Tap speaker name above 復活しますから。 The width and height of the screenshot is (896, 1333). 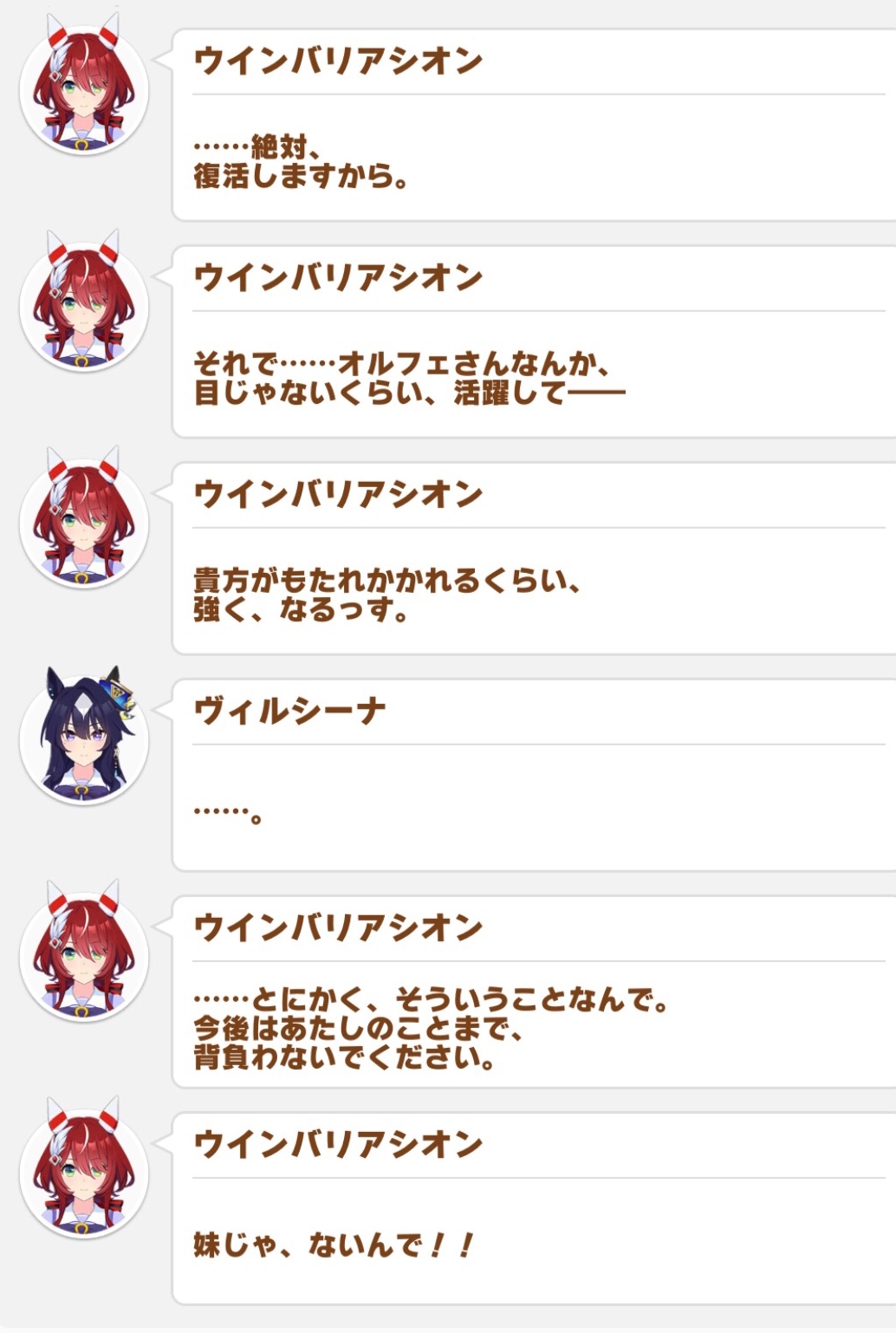click(338, 62)
